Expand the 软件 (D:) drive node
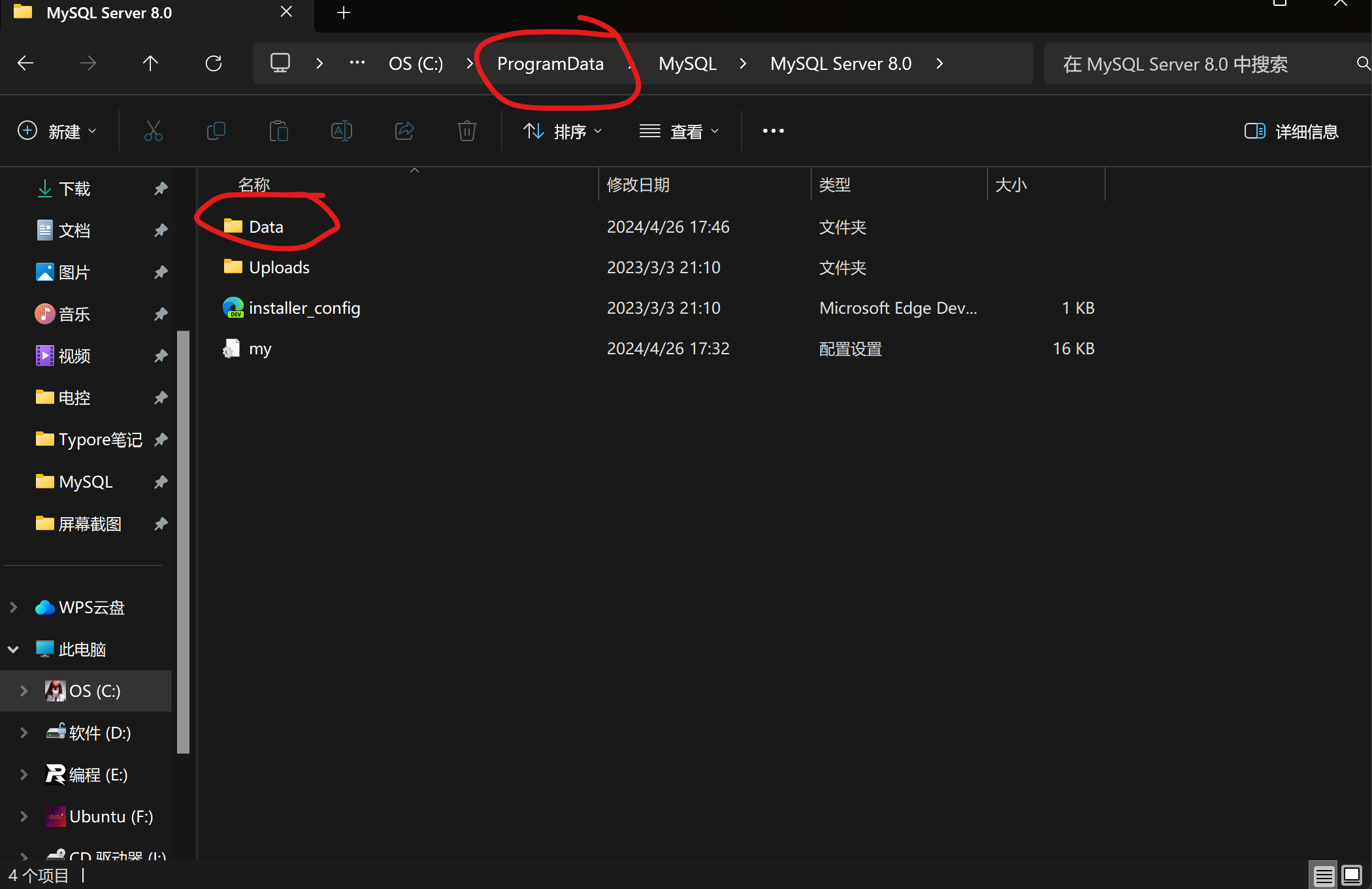The image size is (1372, 889). click(x=24, y=733)
